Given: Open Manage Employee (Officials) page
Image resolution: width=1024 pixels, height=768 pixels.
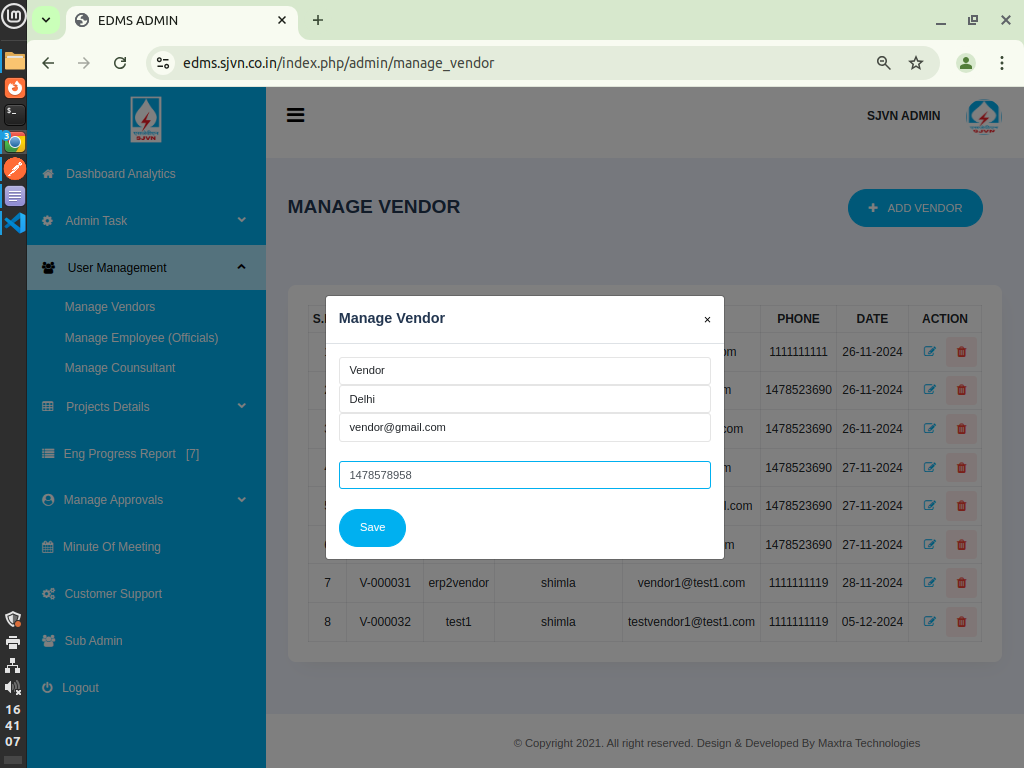Looking at the screenshot, I should click(141, 338).
